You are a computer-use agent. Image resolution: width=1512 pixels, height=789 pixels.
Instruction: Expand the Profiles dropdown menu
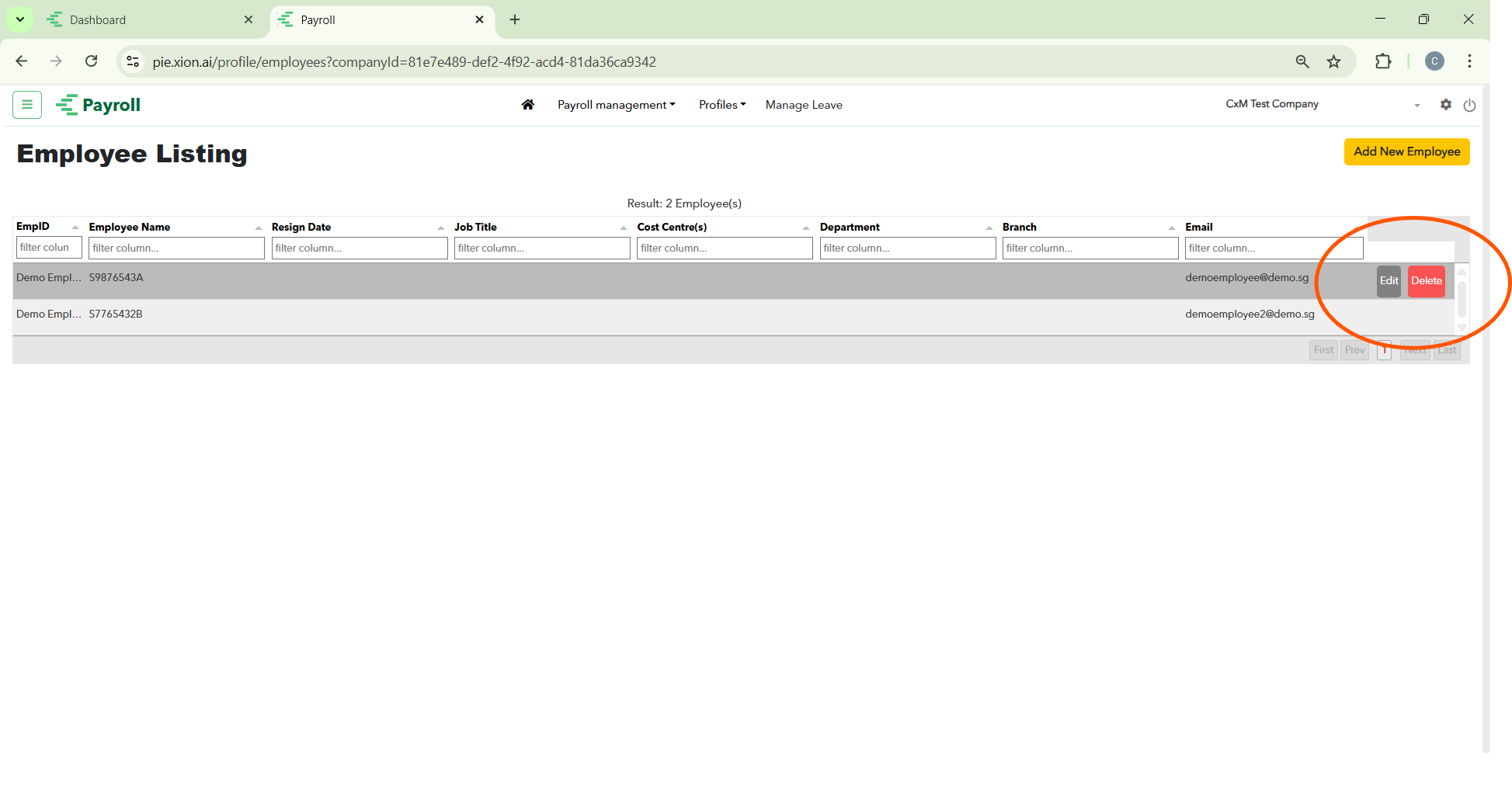(721, 105)
